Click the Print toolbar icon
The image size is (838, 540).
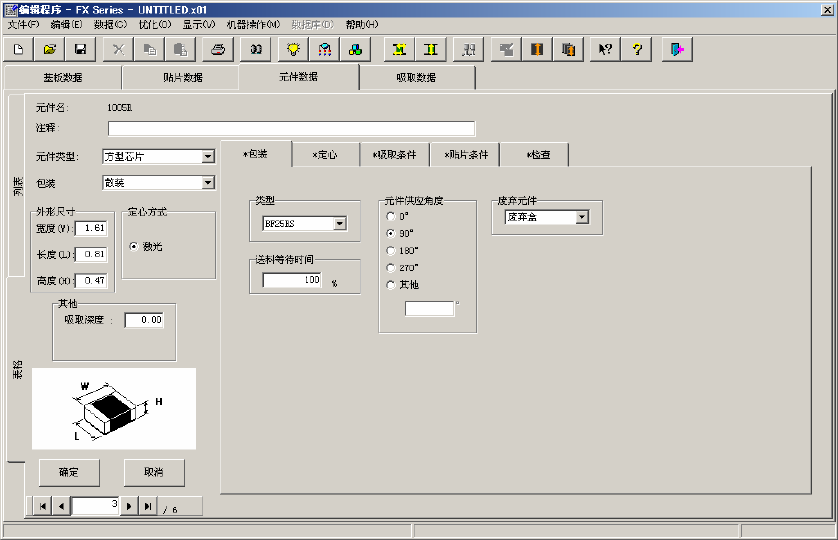(x=219, y=48)
